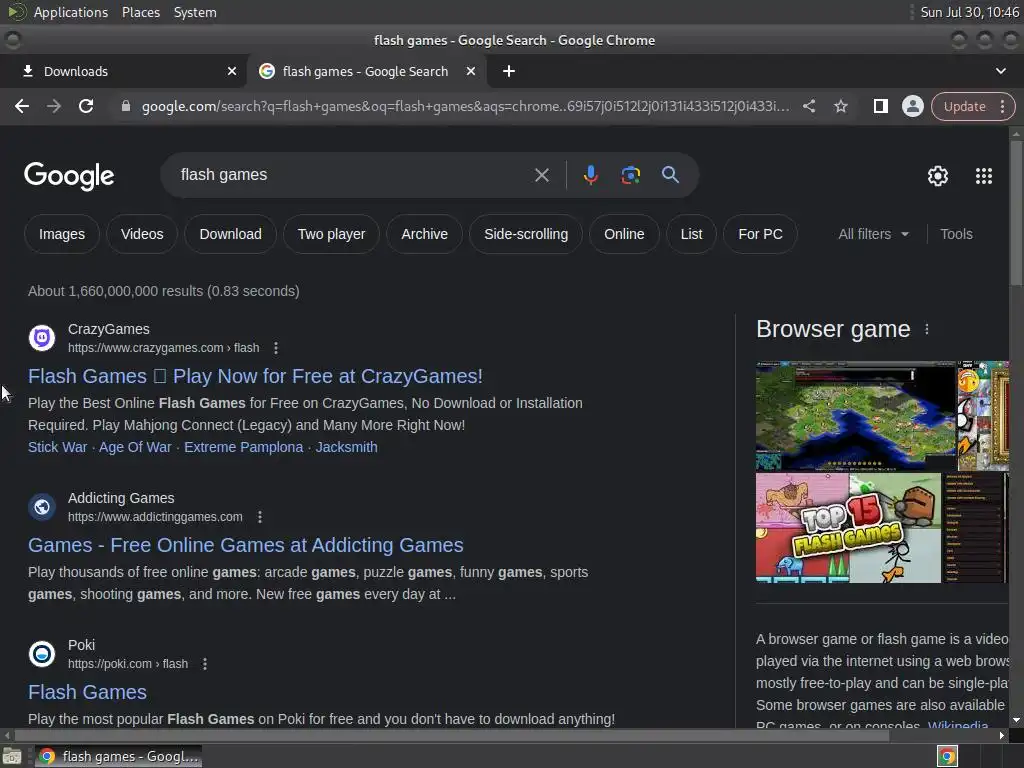
Task: Open the Chrome side panel icon
Action: [x=880, y=106]
